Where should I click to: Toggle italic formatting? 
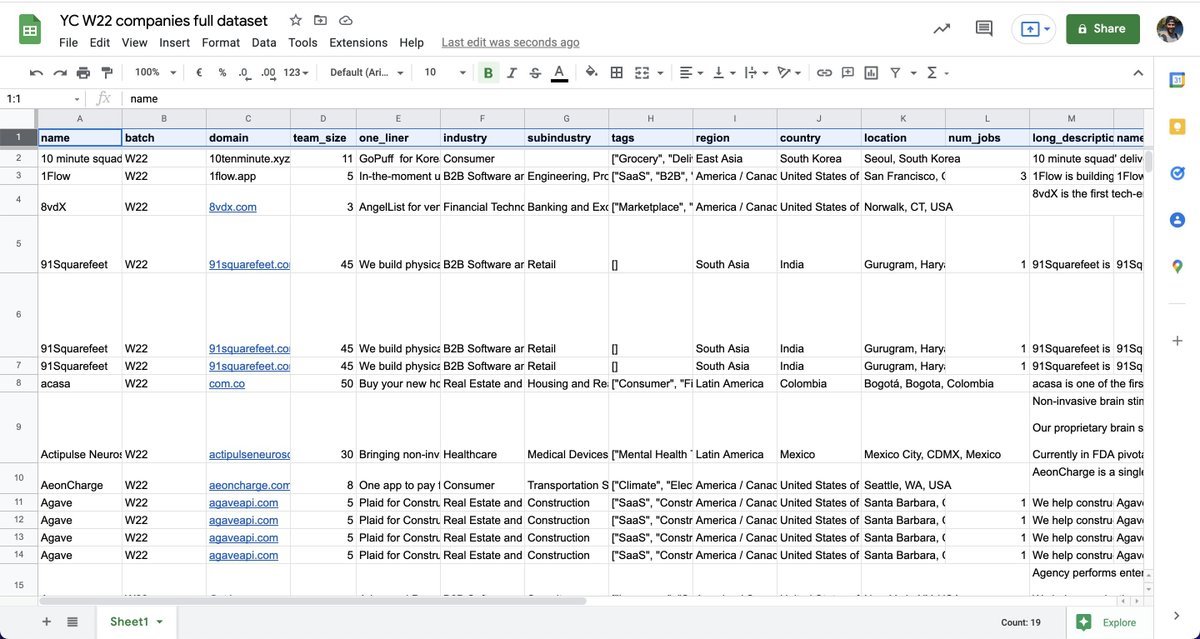pos(512,72)
